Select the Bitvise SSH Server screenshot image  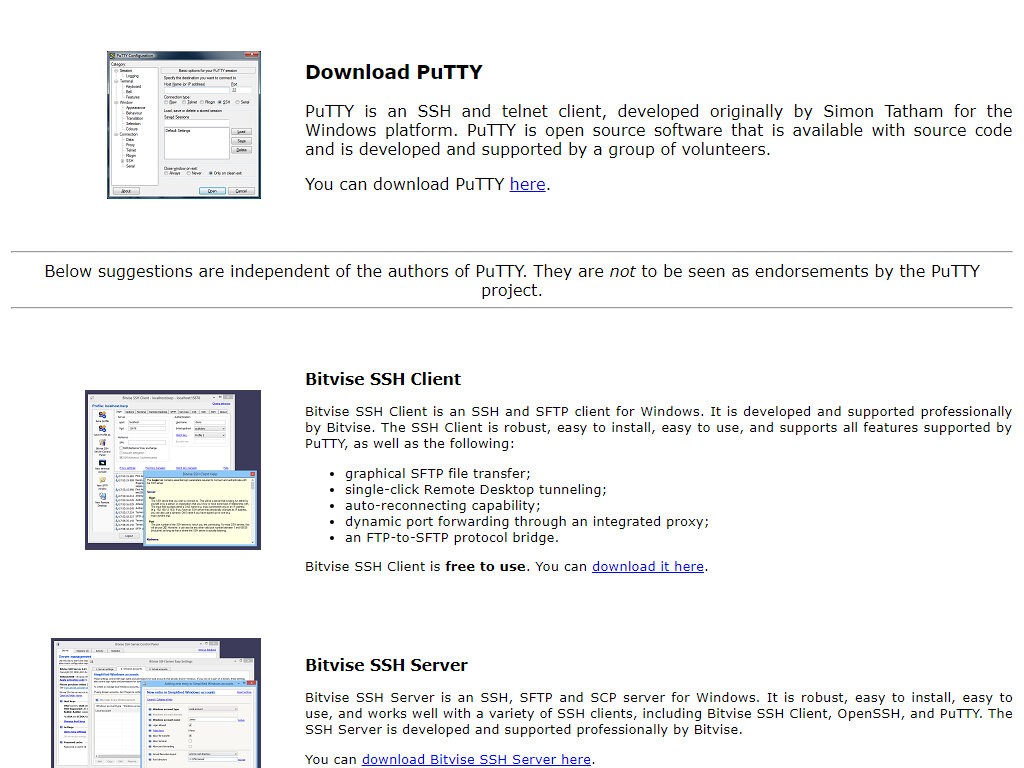click(x=156, y=703)
